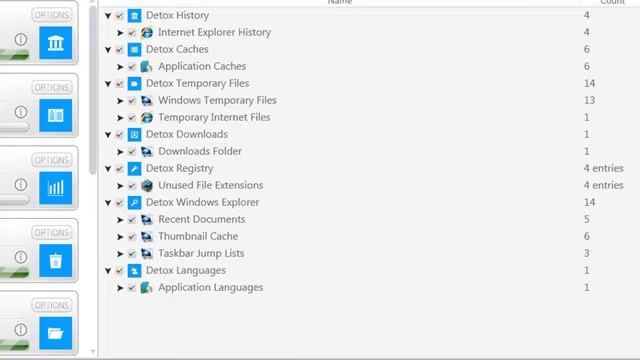
Task: Open OPTIONS above the caches tile
Action: [52, 88]
